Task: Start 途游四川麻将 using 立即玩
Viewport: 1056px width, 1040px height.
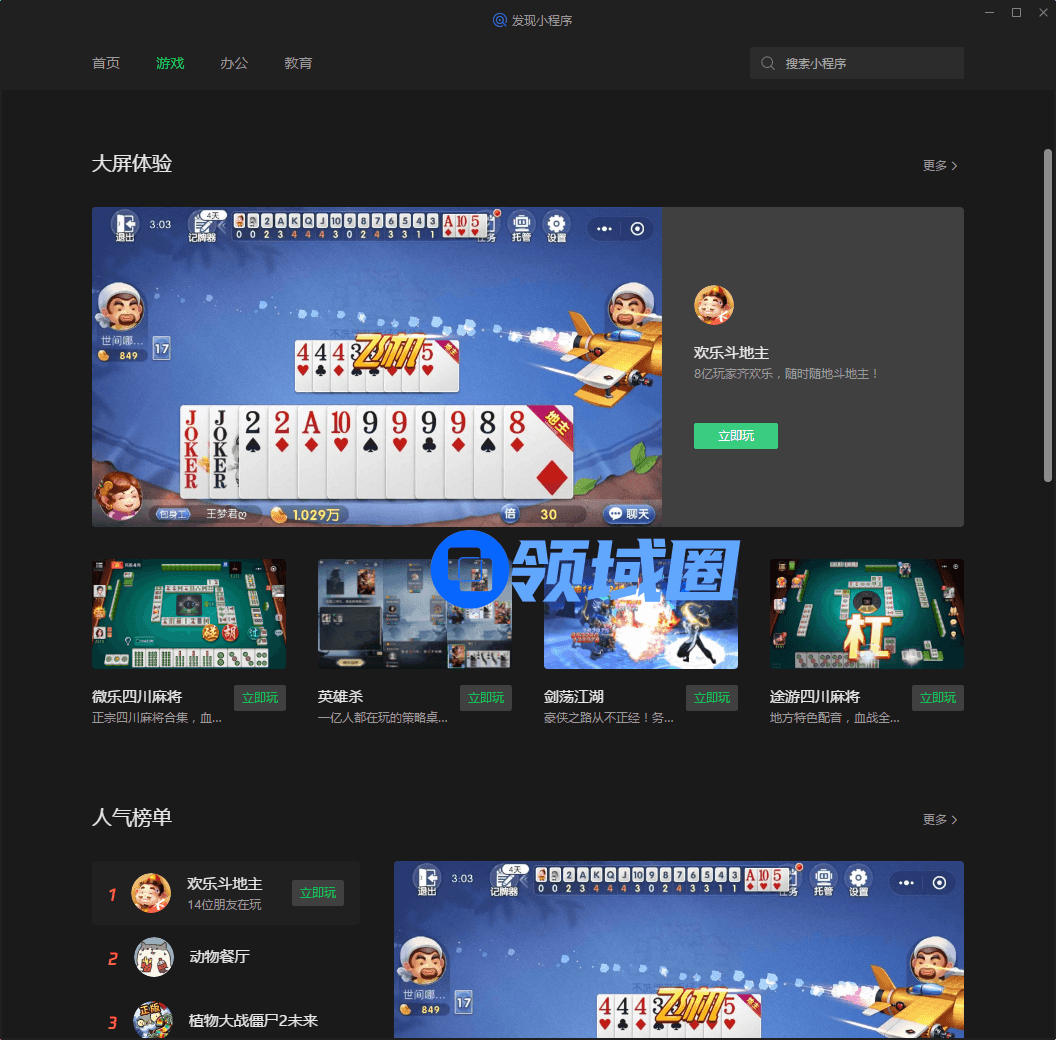Action: 938,698
